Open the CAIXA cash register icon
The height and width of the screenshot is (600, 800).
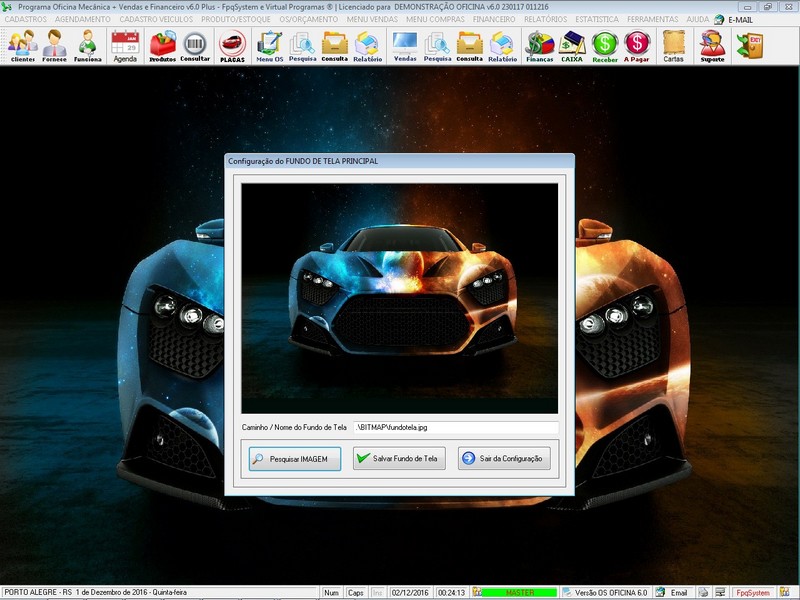[572, 46]
